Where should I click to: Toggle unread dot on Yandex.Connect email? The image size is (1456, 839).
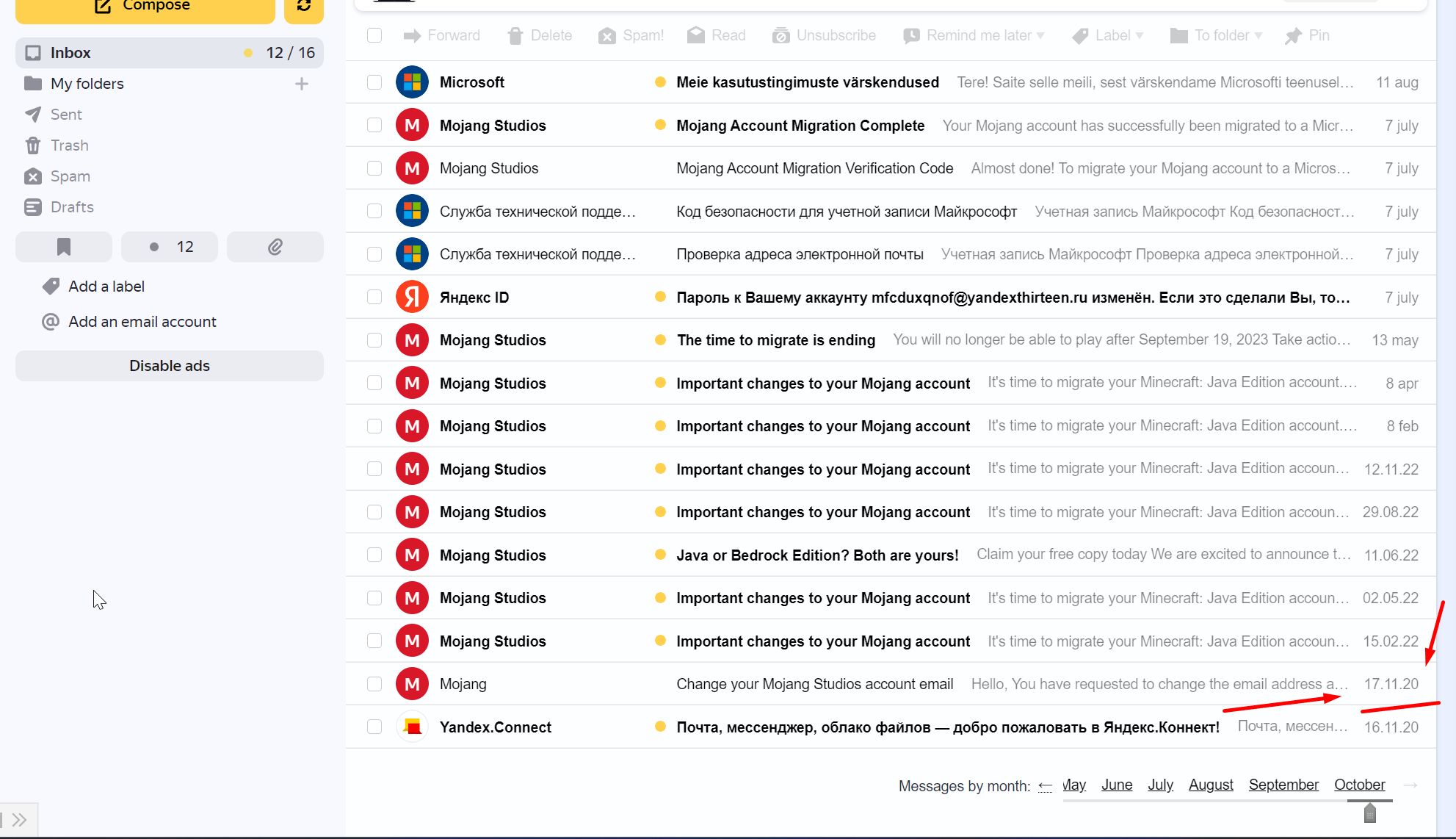[660, 727]
